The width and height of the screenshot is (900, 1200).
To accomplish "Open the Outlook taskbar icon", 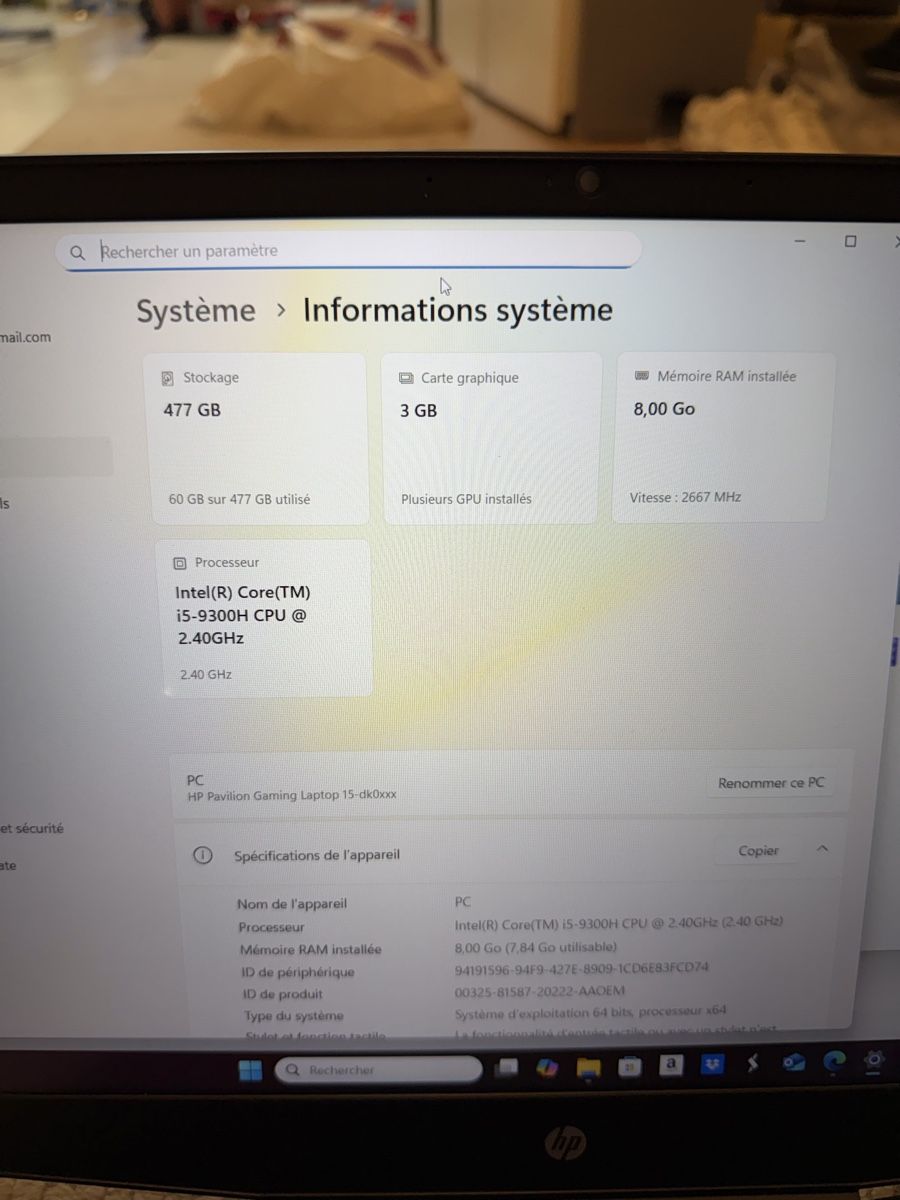I will (794, 1063).
